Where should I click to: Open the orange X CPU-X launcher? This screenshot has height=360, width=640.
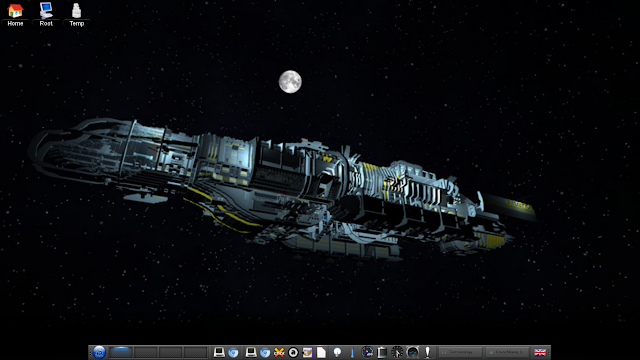tap(279, 352)
